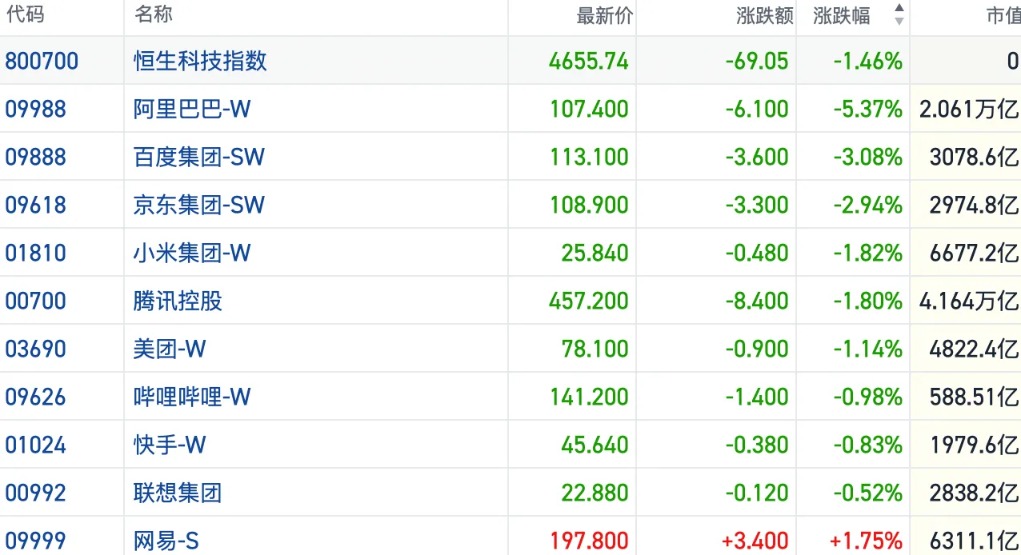Screen dimensions: 1021x555
Task: Sort by the 涨跌幅 column arrows
Action: coord(899,14)
